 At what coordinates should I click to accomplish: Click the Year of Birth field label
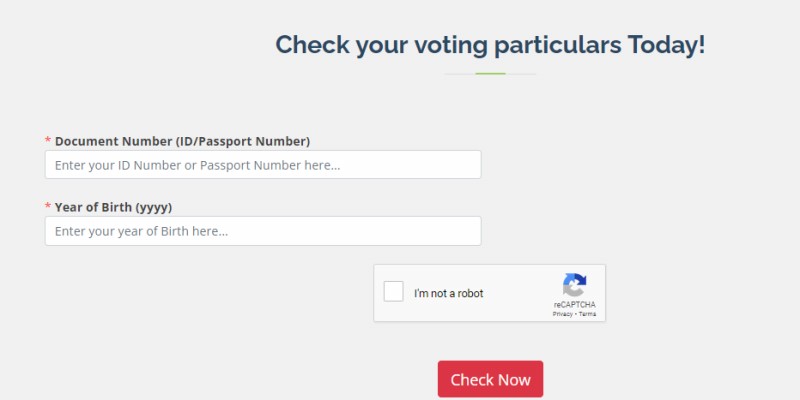(x=113, y=208)
